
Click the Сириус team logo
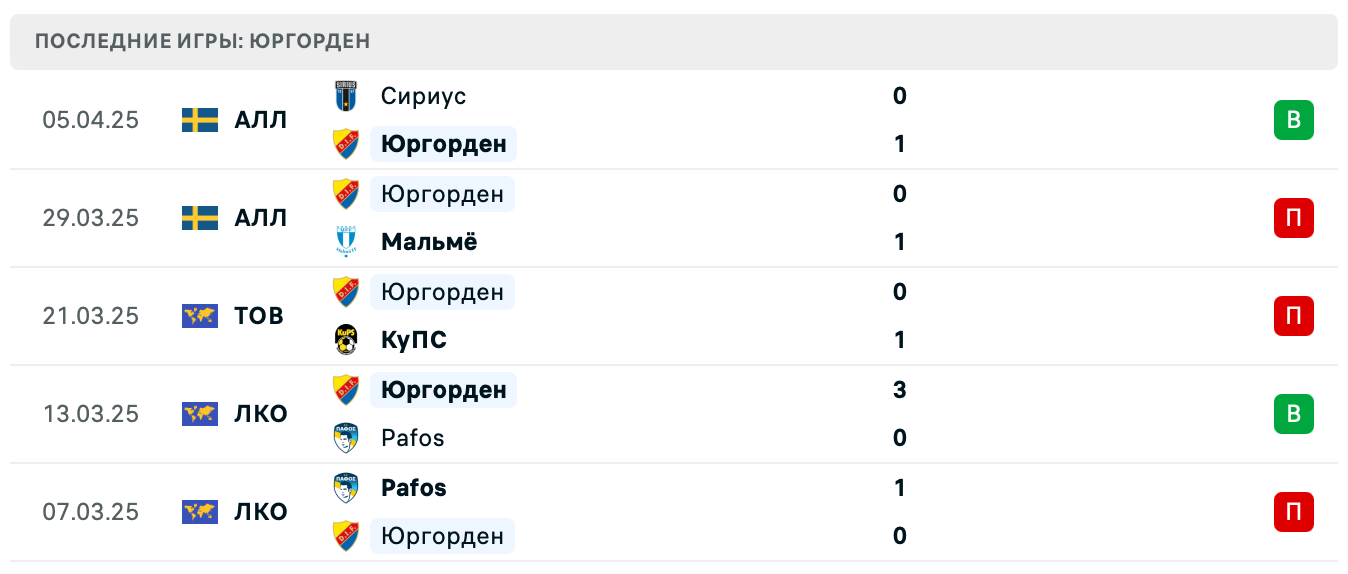click(x=346, y=96)
